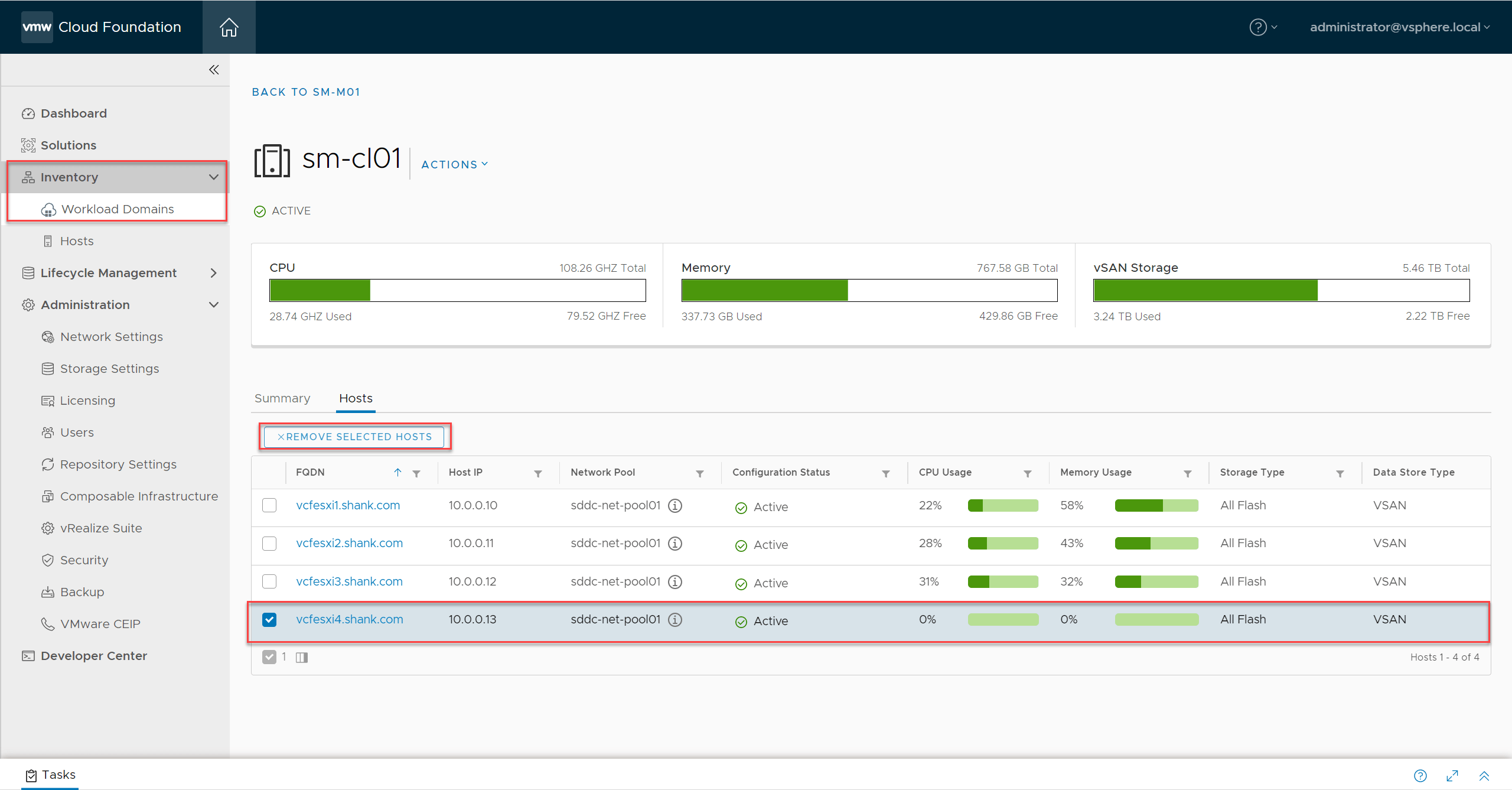This screenshot has height=790, width=1512.
Task: Open the vcfesxi2.shank.com host link
Action: click(x=349, y=544)
